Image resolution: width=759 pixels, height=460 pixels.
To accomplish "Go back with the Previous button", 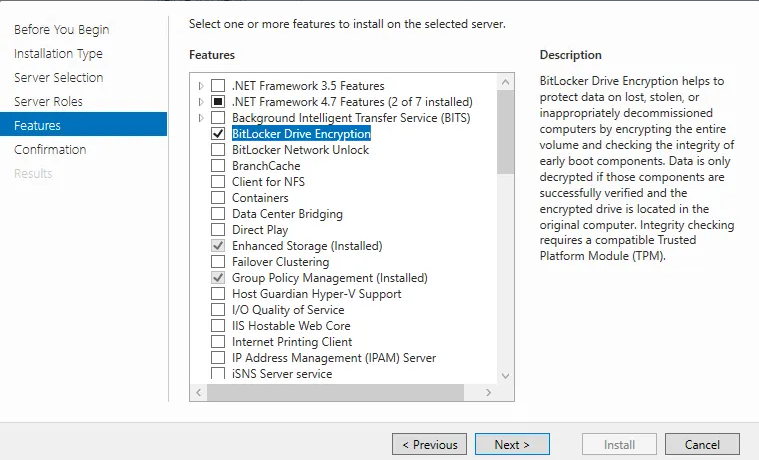I will coord(430,444).
